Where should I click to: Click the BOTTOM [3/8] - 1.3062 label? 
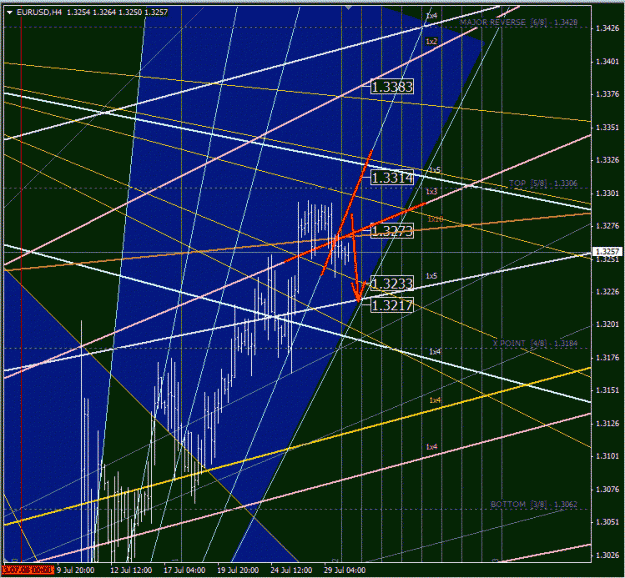[534, 504]
